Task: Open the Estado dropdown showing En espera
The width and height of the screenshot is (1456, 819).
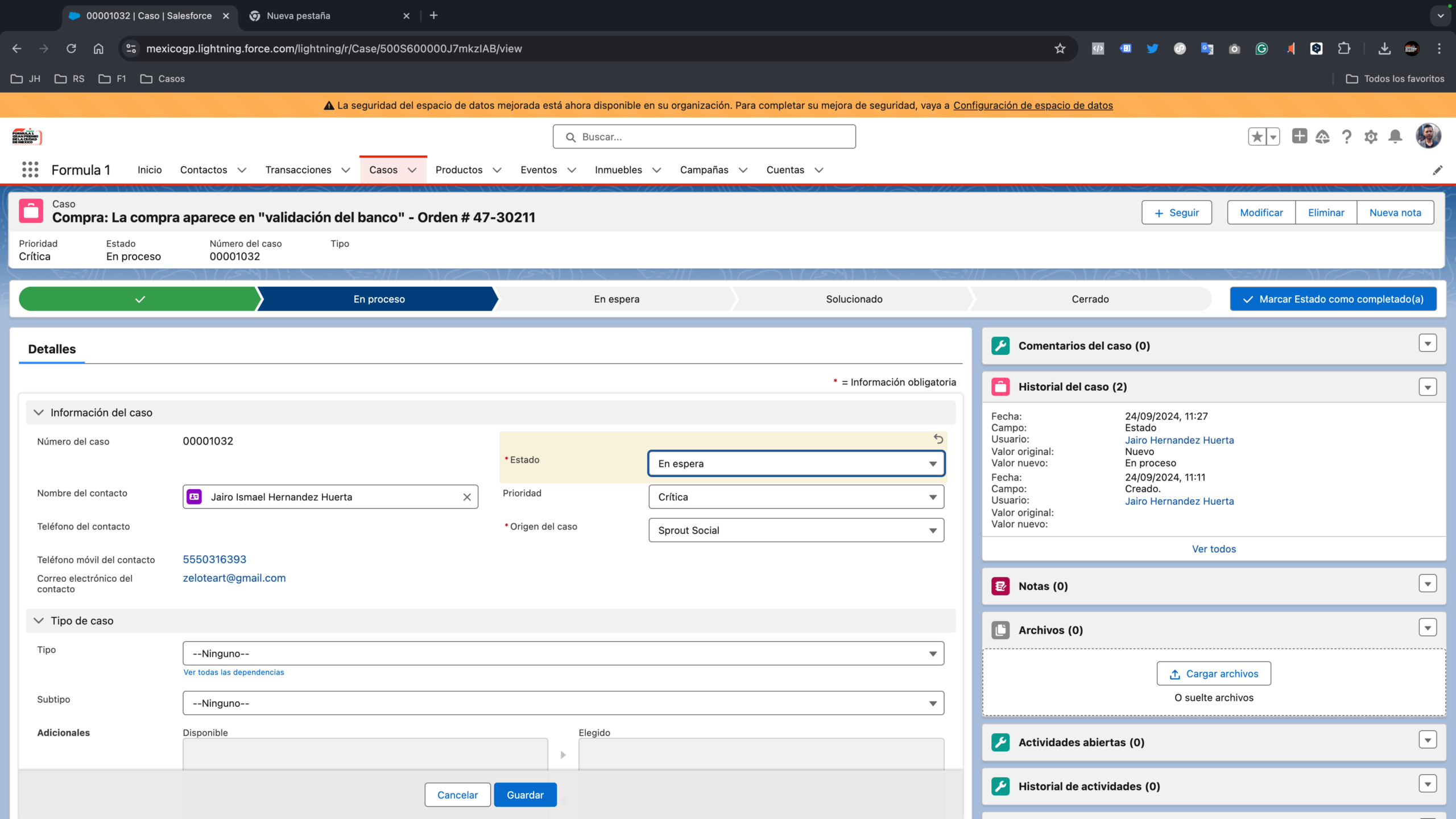Action: click(x=796, y=464)
